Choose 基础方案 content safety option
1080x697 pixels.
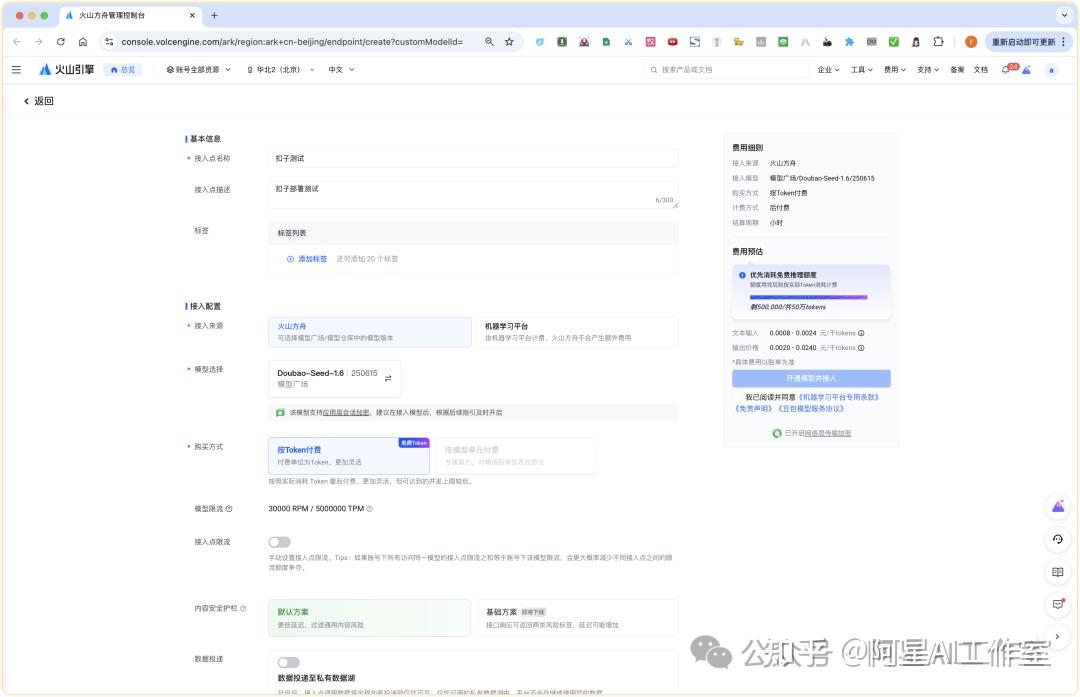pyautogui.click(x=577, y=618)
